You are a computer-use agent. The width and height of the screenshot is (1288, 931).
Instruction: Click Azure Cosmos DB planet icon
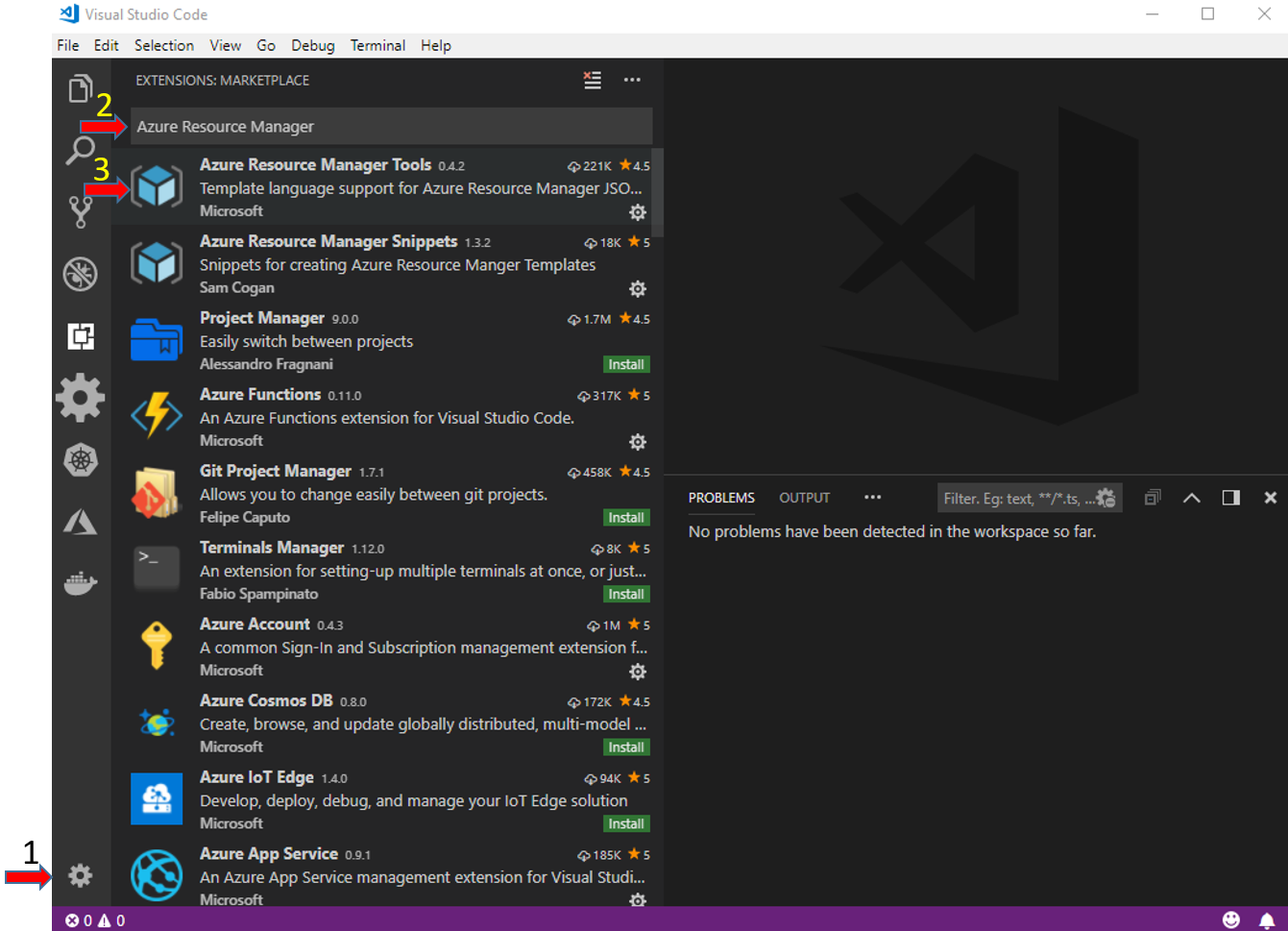click(x=157, y=722)
